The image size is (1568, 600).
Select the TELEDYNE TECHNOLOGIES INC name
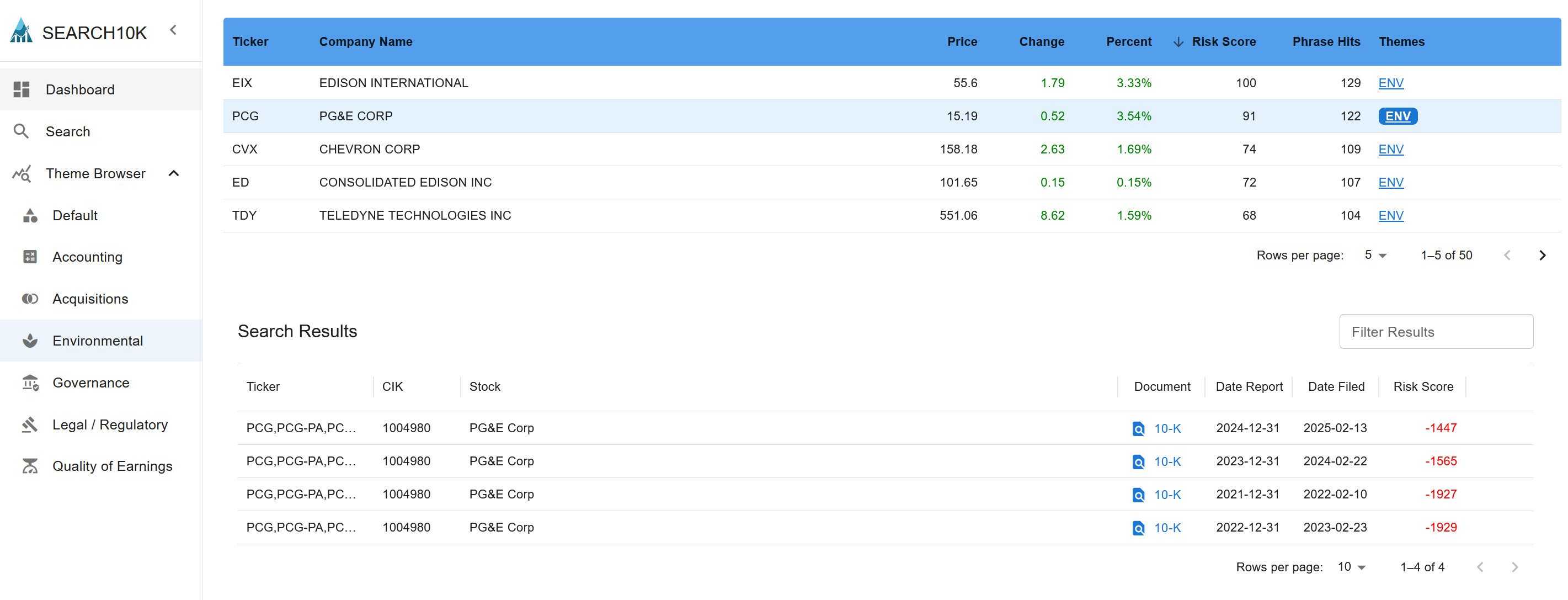(415, 216)
